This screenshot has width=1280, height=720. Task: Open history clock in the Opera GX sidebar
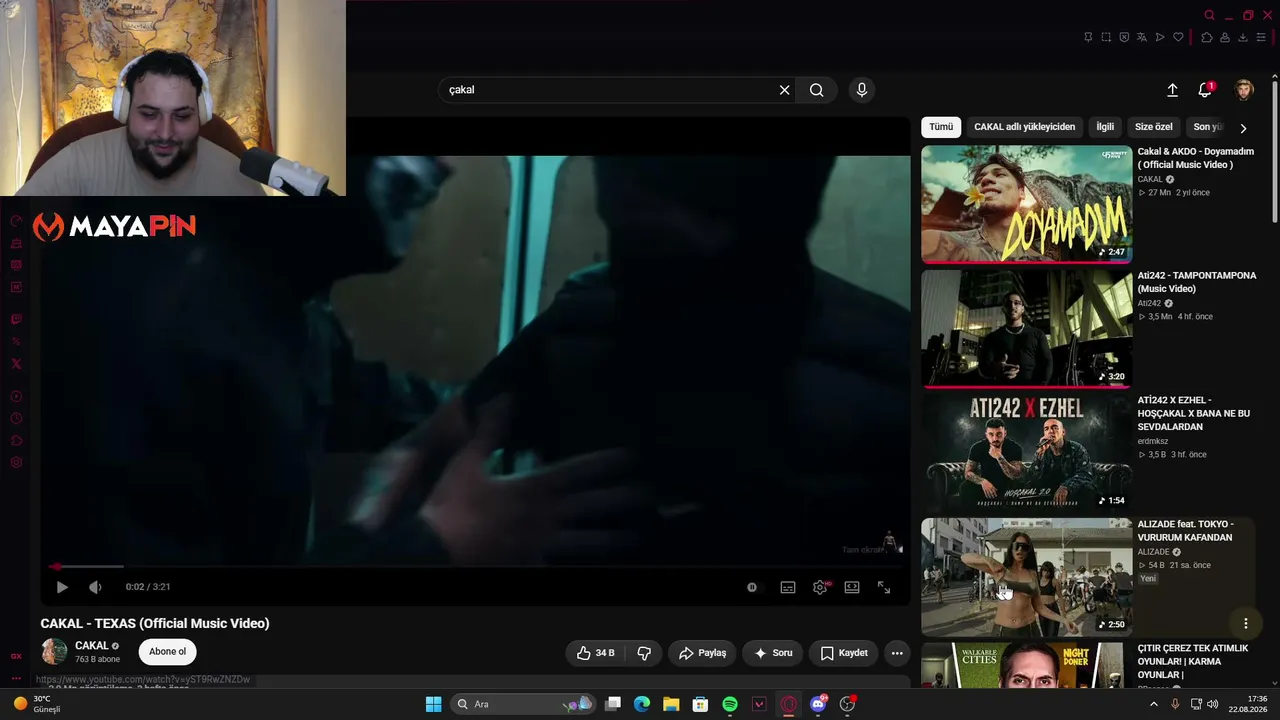pyautogui.click(x=16, y=419)
